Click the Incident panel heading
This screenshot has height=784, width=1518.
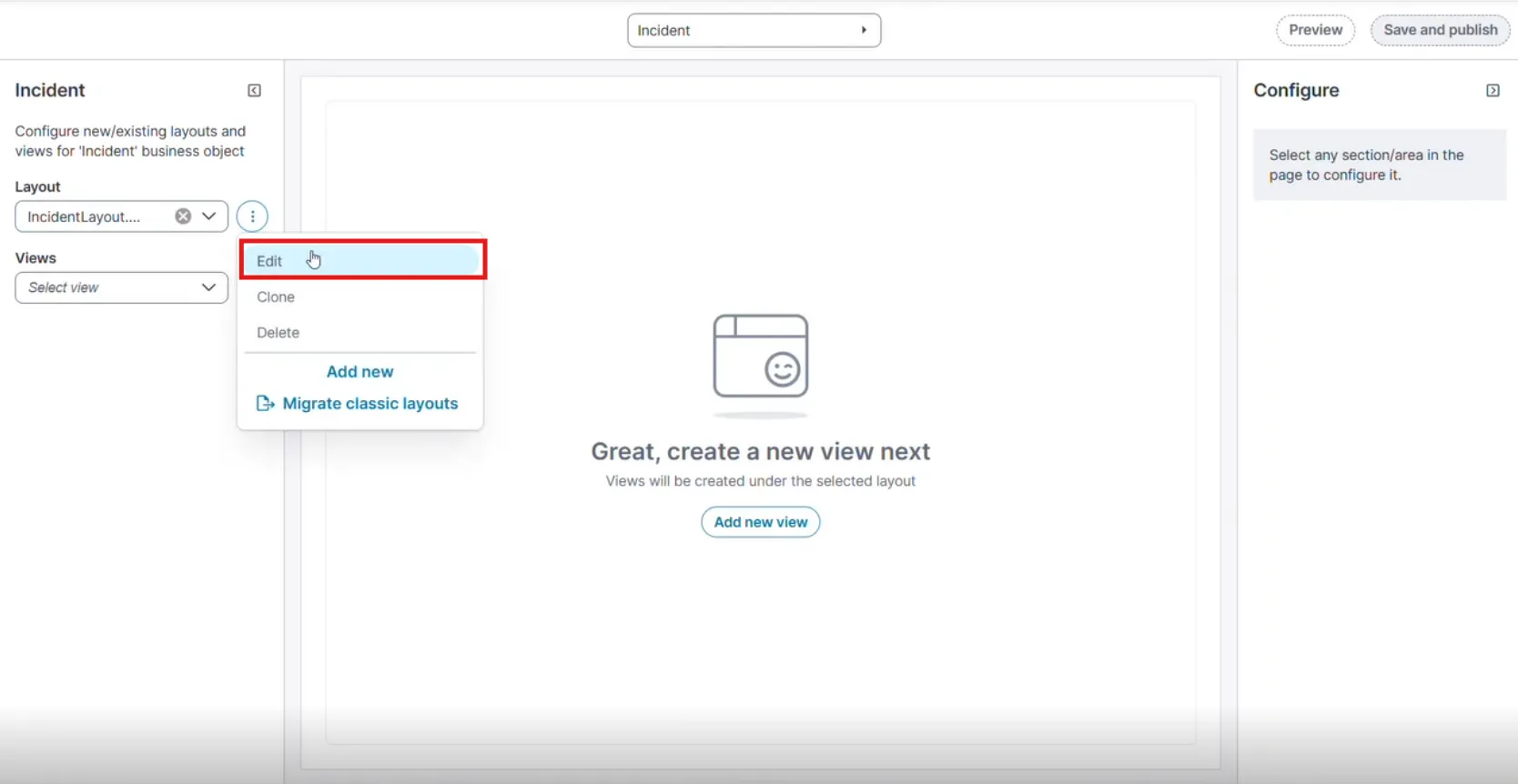50,90
